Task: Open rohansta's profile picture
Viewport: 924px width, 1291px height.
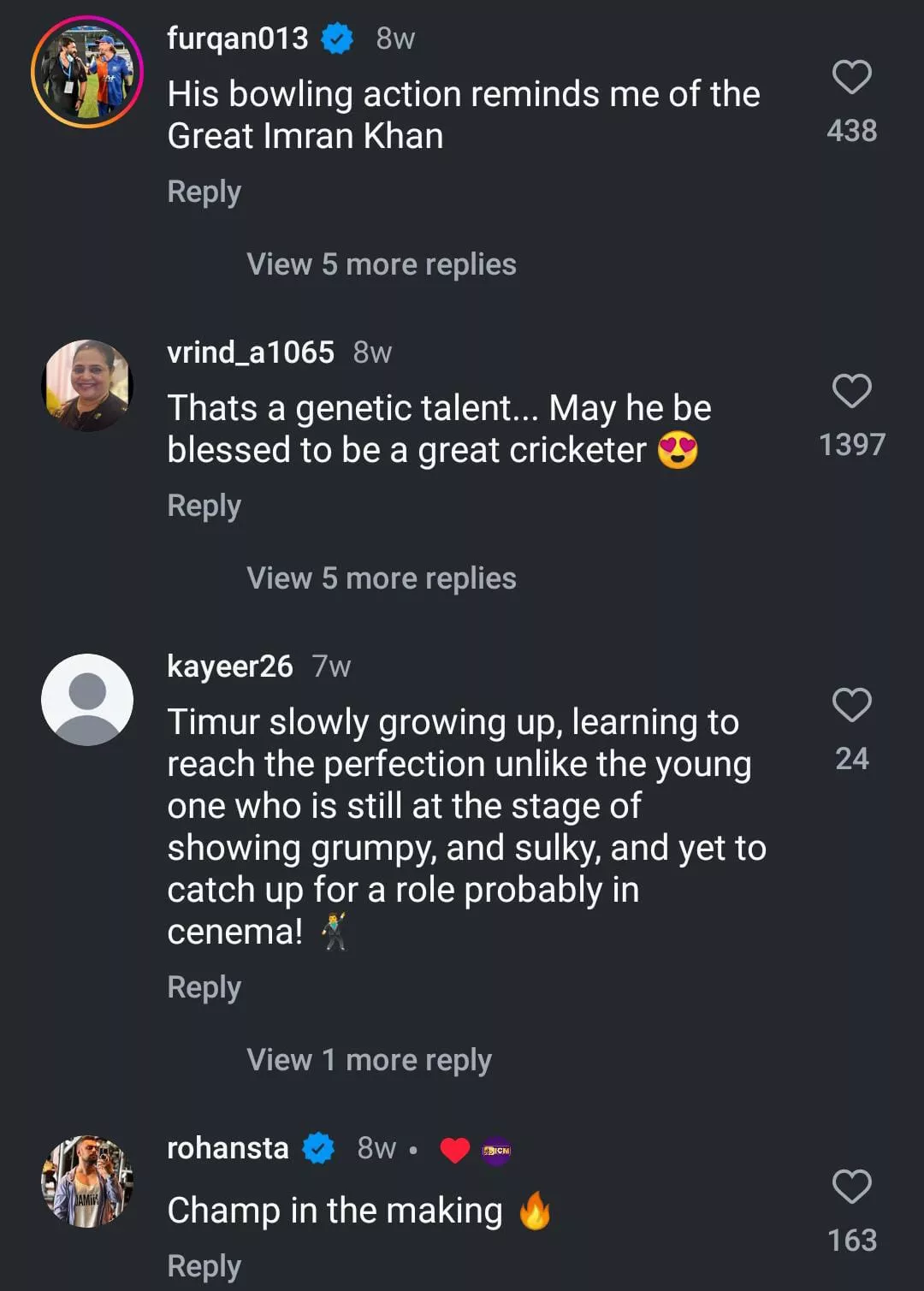Action: [87, 1181]
